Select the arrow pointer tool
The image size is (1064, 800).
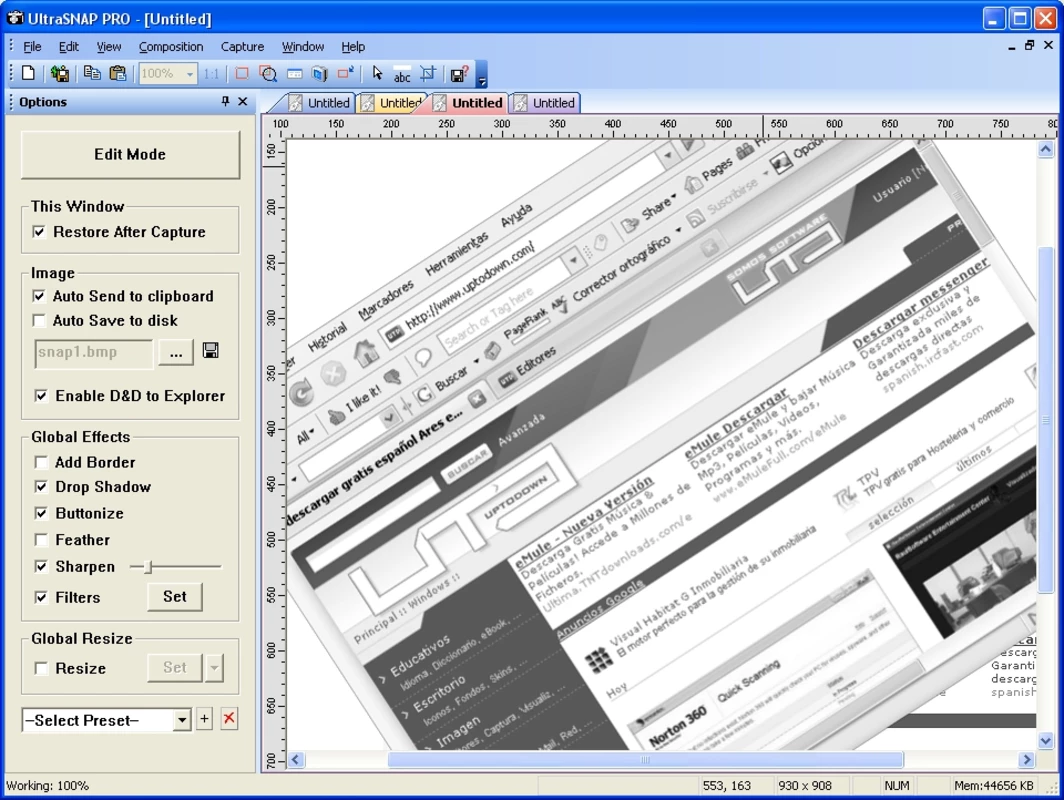click(x=377, y=73)
